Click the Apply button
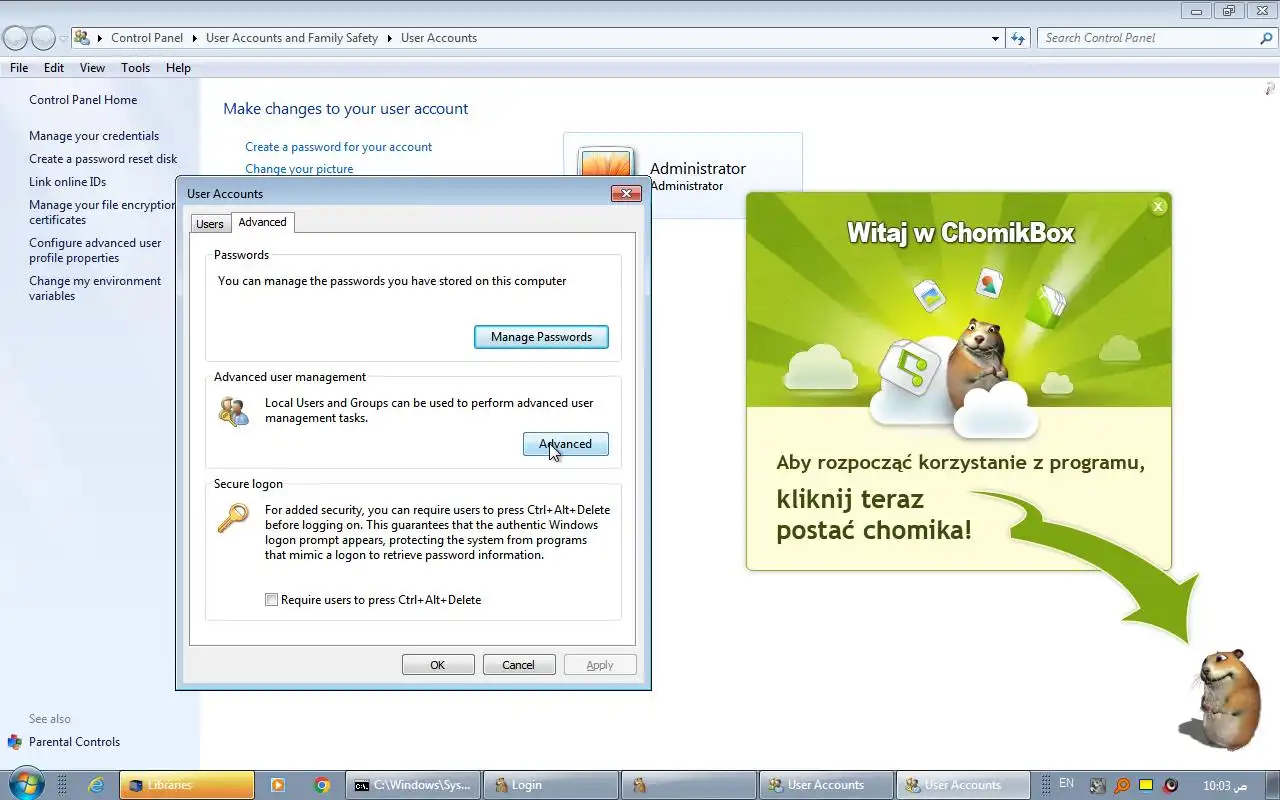This screenshot has height=800, width=1280. (600, 665)
